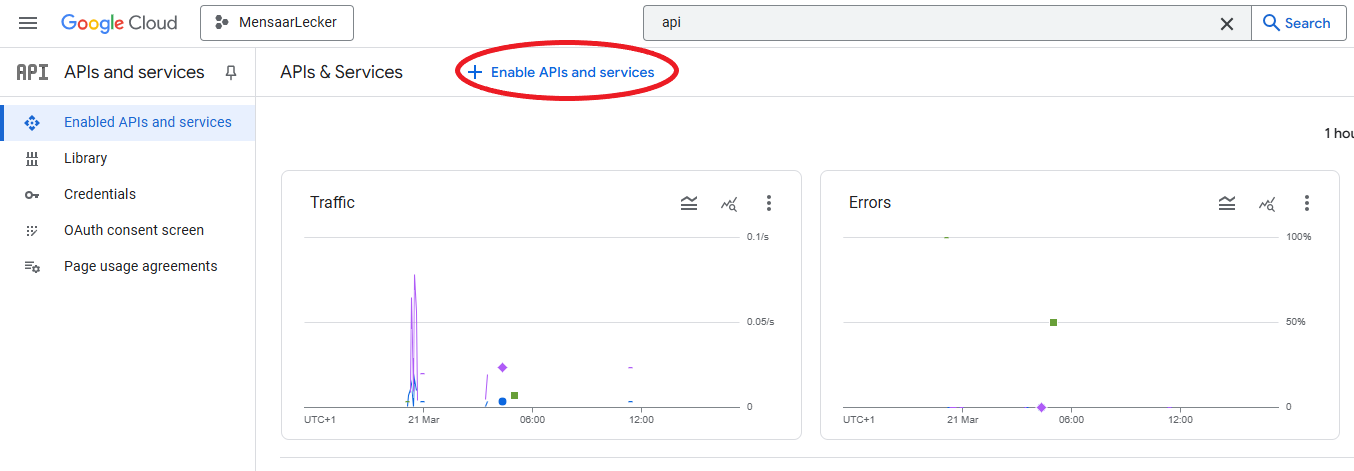The width and height of the screenshot is (1354, 471).
Task: Pin the APIs and services sidebar
Action: tap(231, 73)
